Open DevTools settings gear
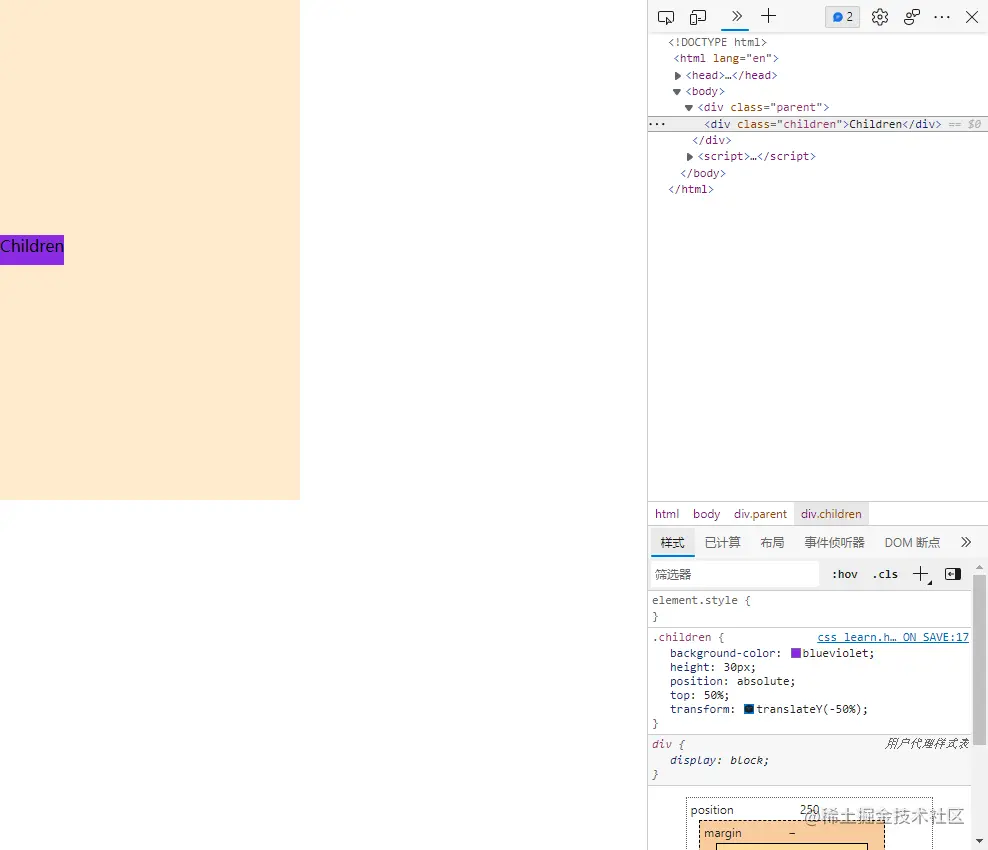 (x=880, y=17)
